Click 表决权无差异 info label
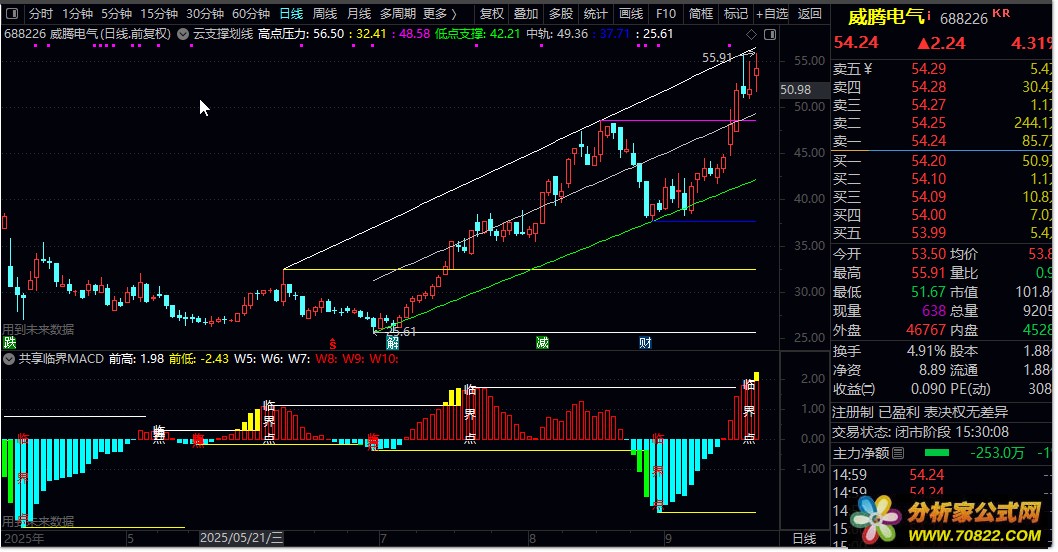Viewport: 1058px width, 552px height. pos(966,412)
